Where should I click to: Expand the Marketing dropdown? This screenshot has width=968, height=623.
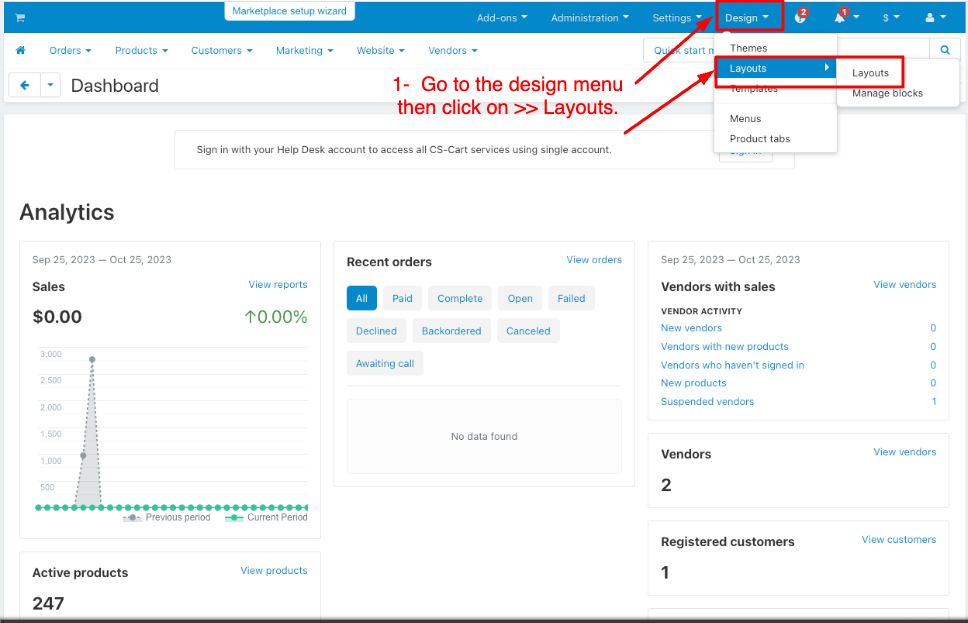tap(304, 51)
